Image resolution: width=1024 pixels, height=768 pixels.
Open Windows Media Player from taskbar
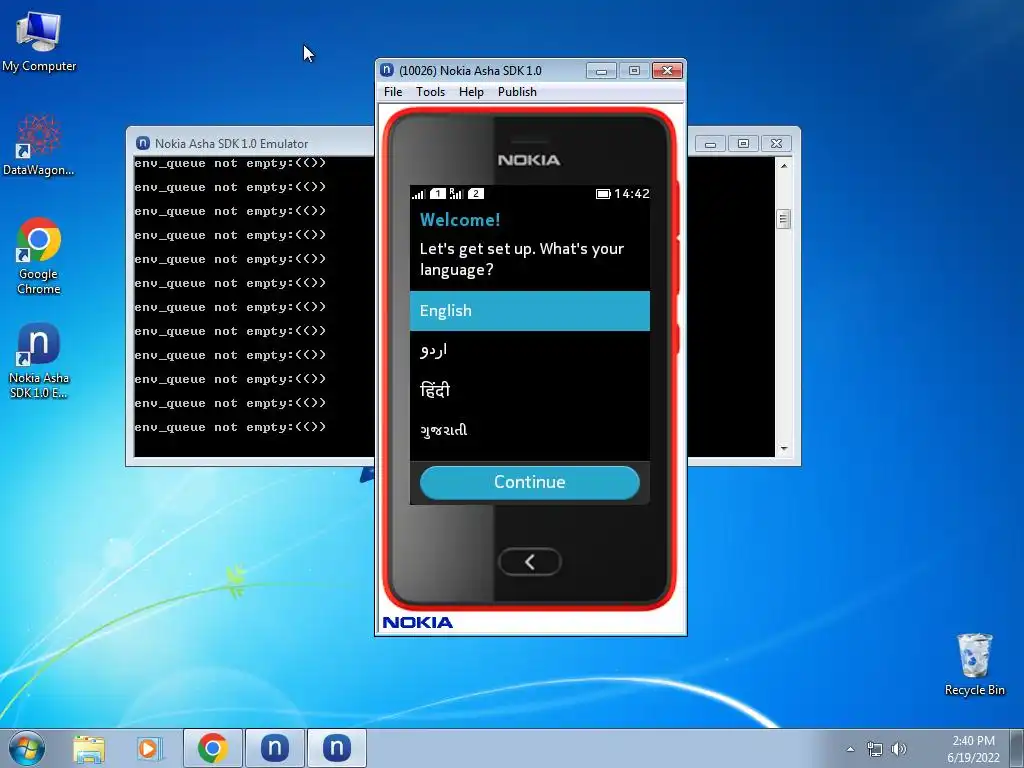(x=150, y=748)
